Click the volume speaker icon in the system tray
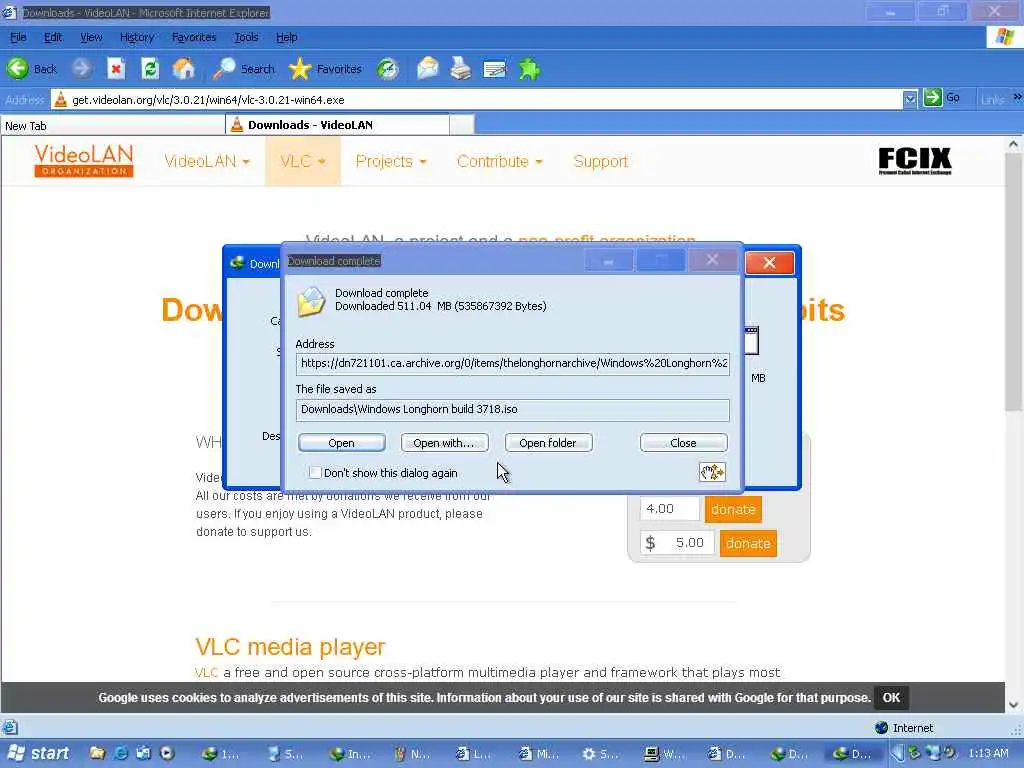1024x768 pixels. [x=950, y=753]
